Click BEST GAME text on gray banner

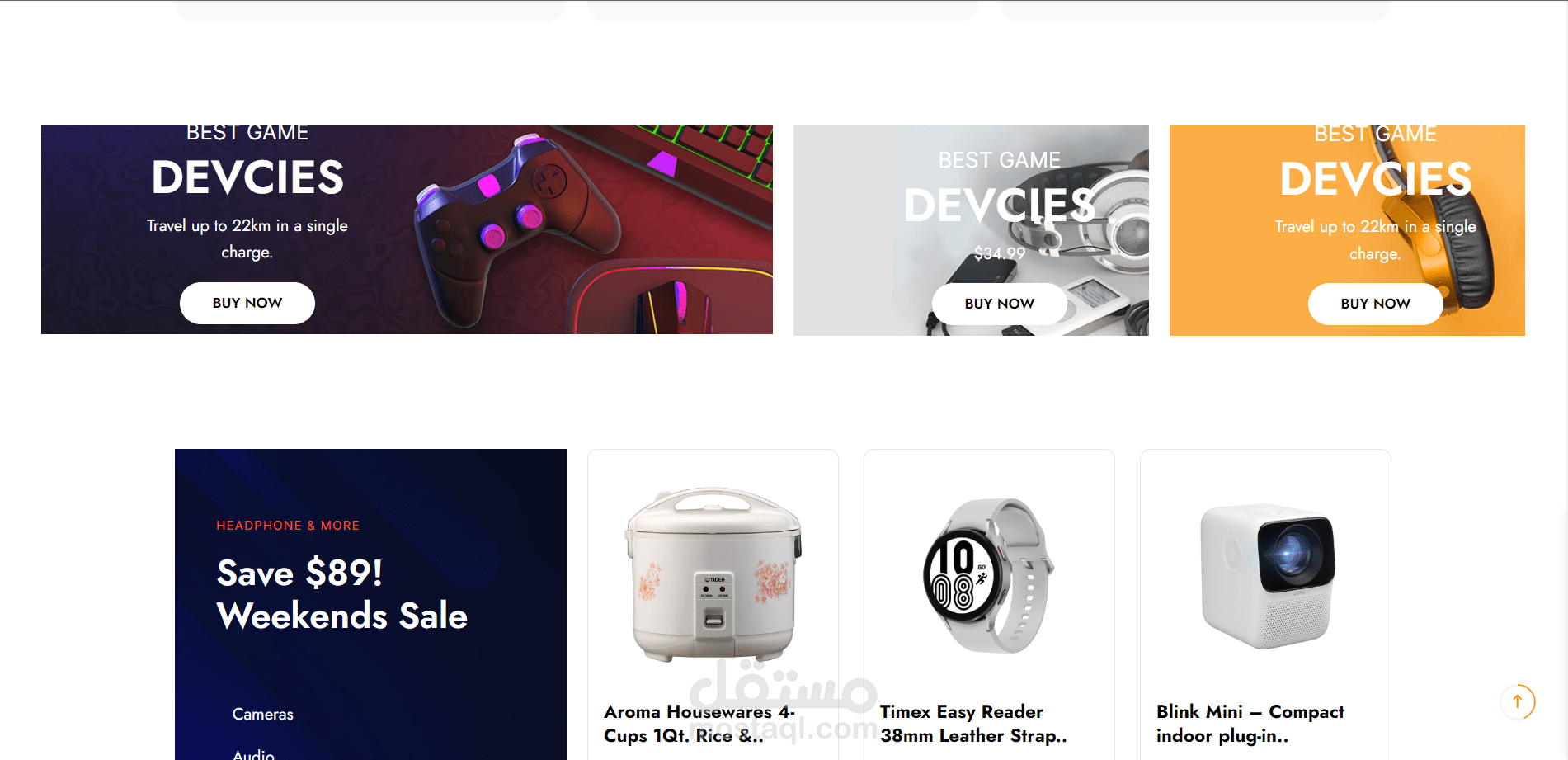pos(999,160)
